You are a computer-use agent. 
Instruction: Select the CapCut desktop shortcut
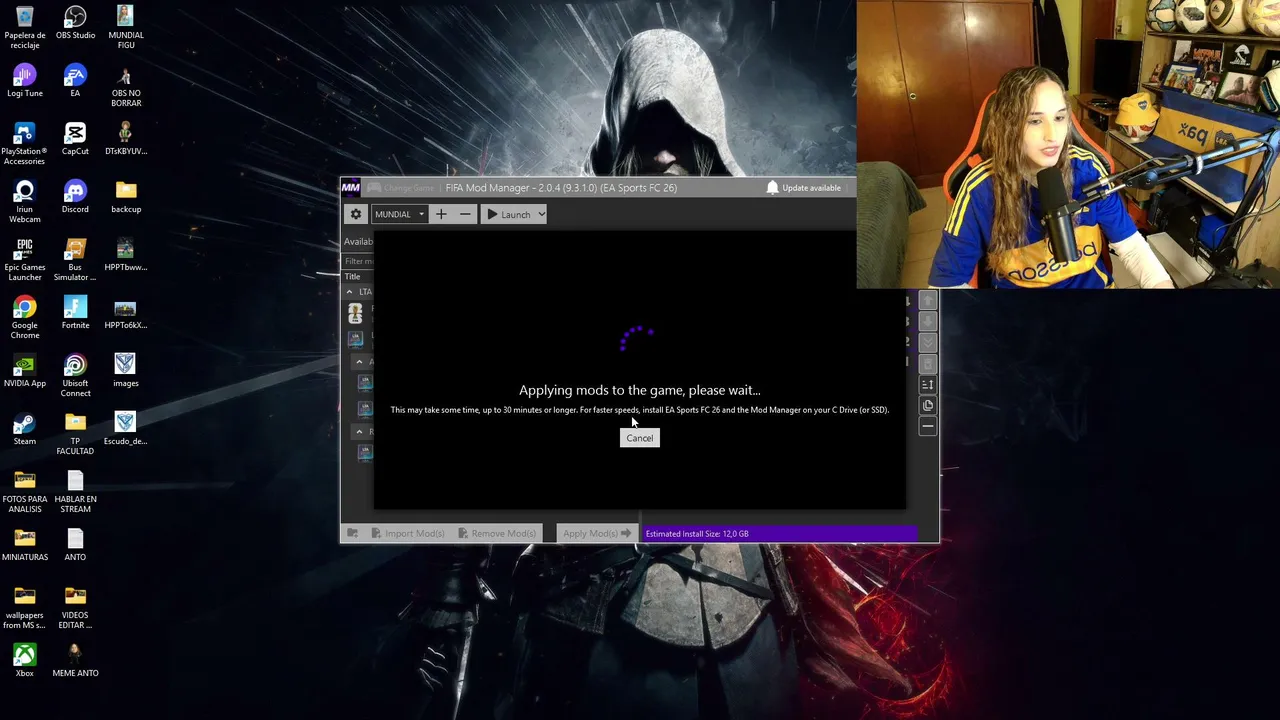click(75, 140)
